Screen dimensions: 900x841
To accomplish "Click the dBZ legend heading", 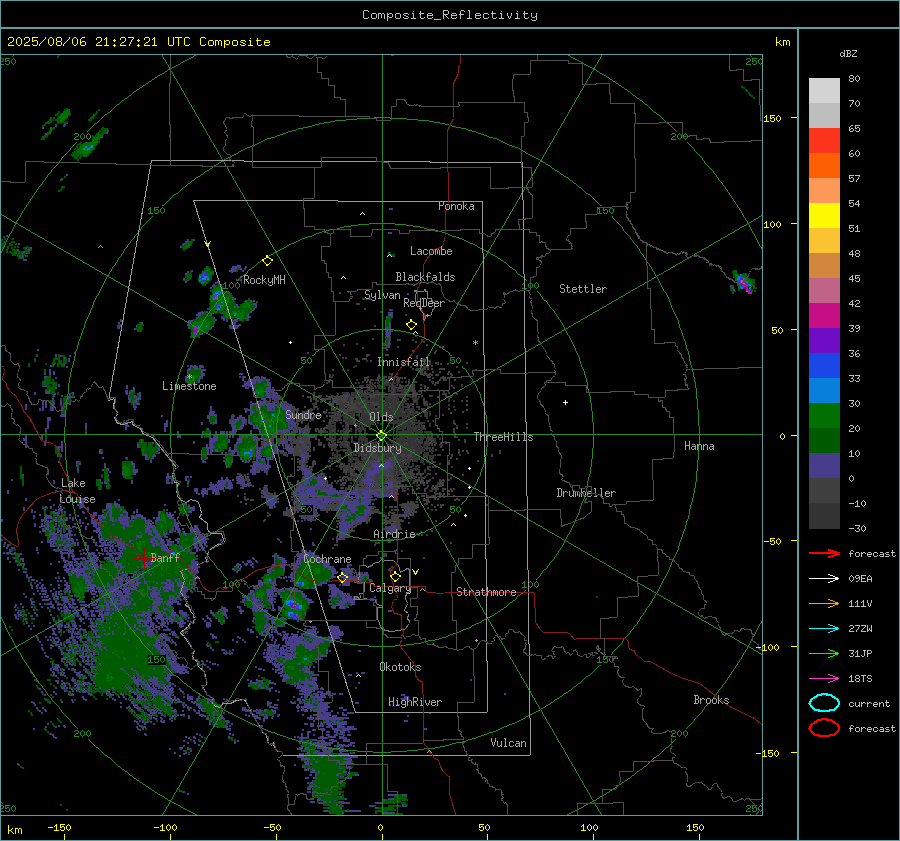I will pyautogui.click(x=848, y=53).
